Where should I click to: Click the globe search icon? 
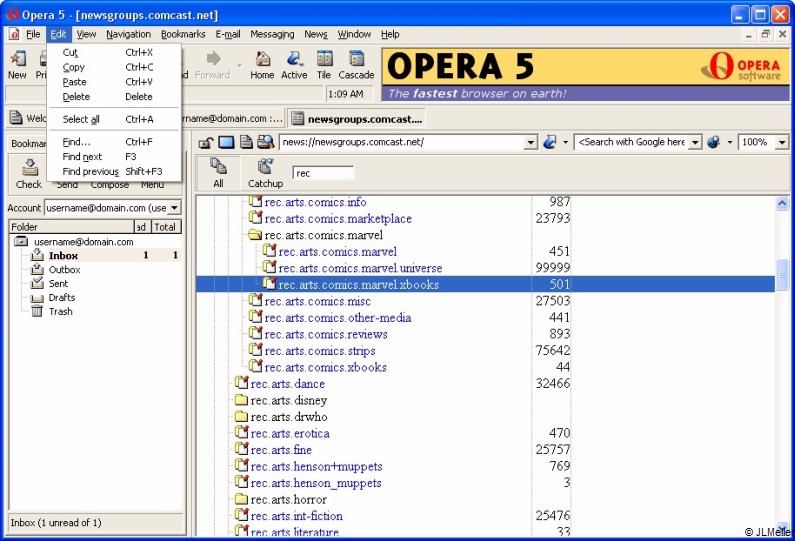714,142
